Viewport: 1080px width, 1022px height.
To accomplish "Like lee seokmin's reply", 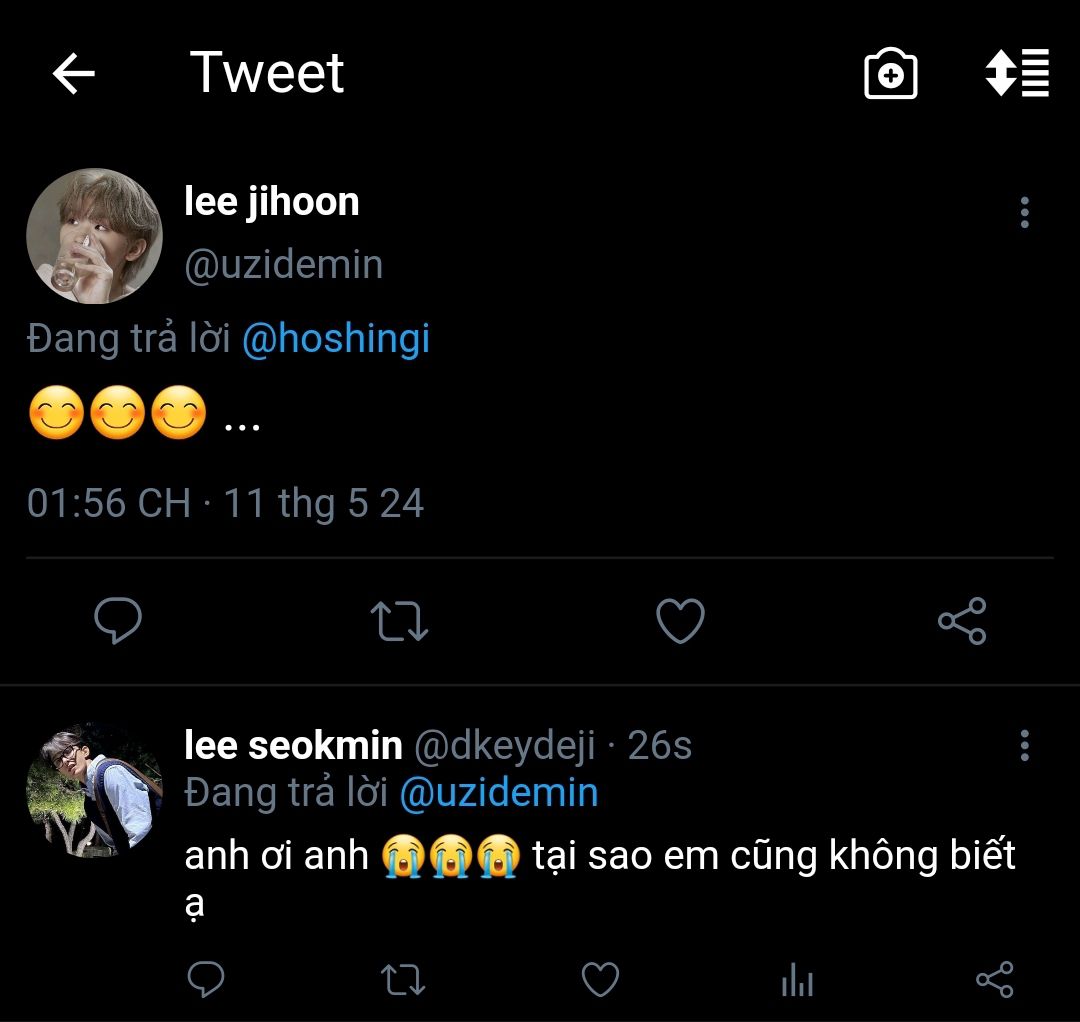I will [600, 979].
